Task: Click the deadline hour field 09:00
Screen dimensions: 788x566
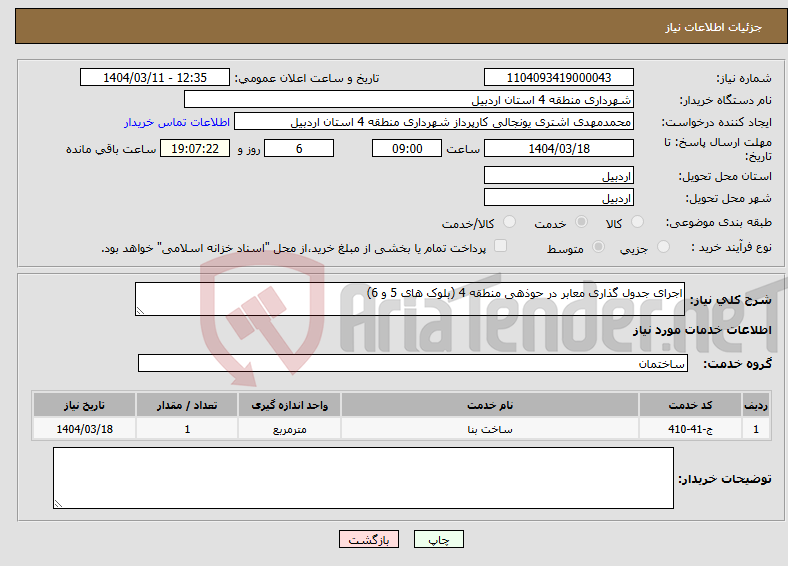Action: pos(407,148)
